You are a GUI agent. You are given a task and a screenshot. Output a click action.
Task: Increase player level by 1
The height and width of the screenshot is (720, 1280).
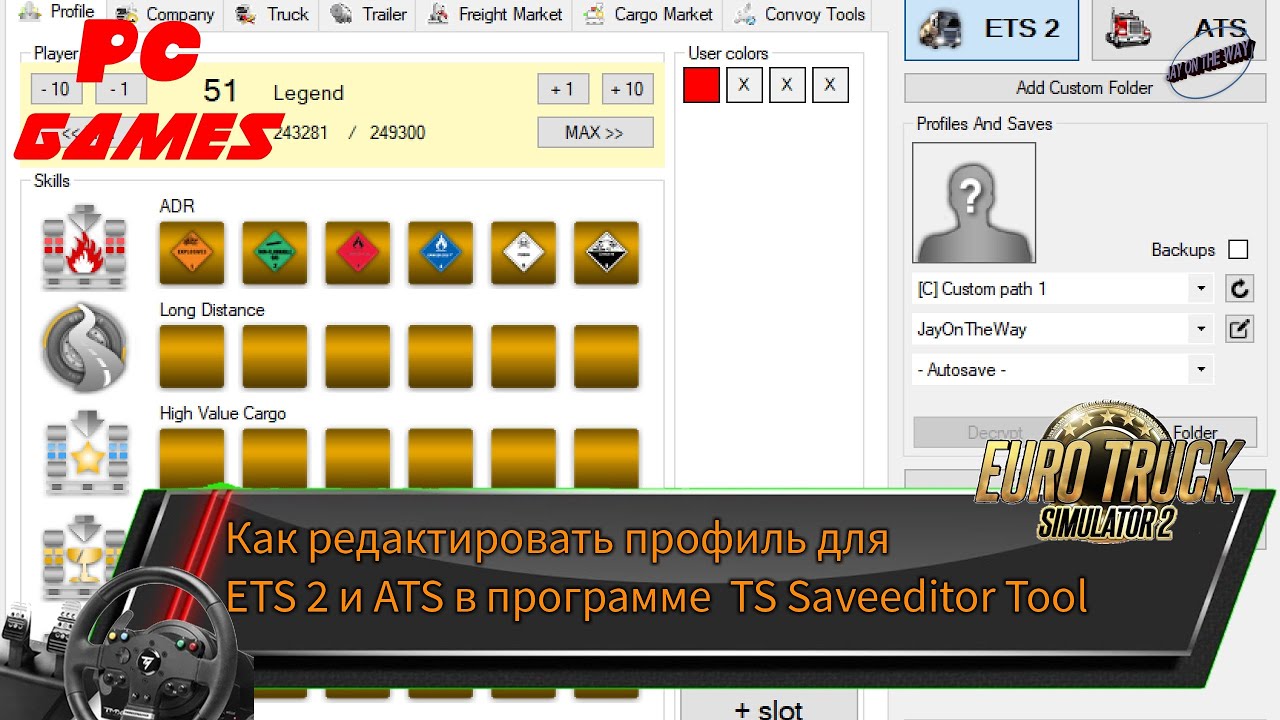(563, 89)
